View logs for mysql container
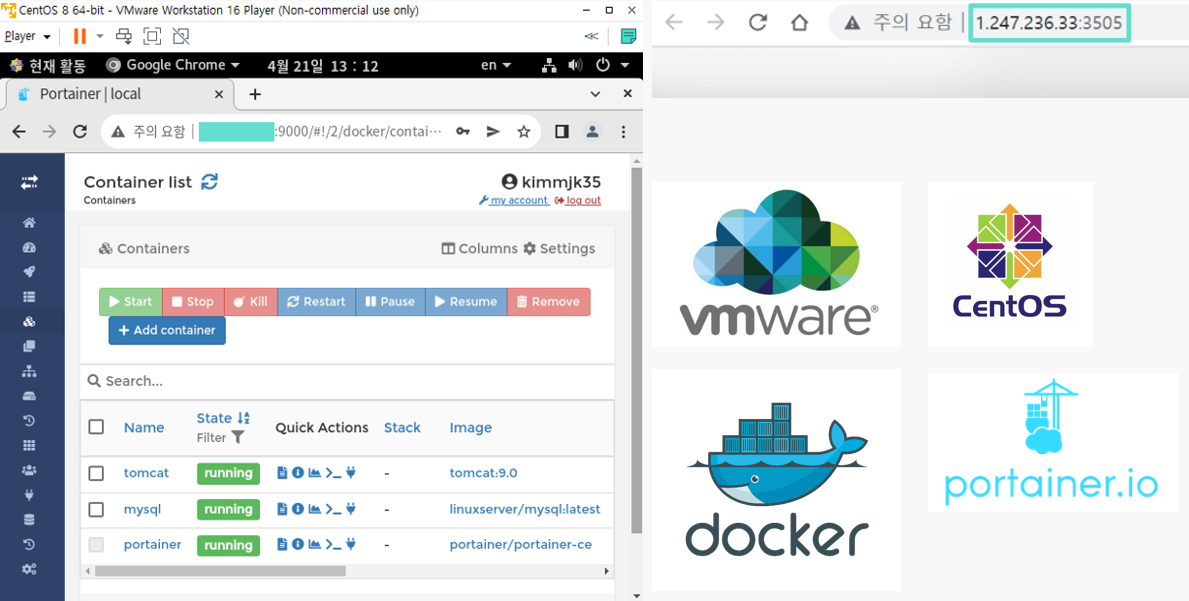 pos(282,509)
